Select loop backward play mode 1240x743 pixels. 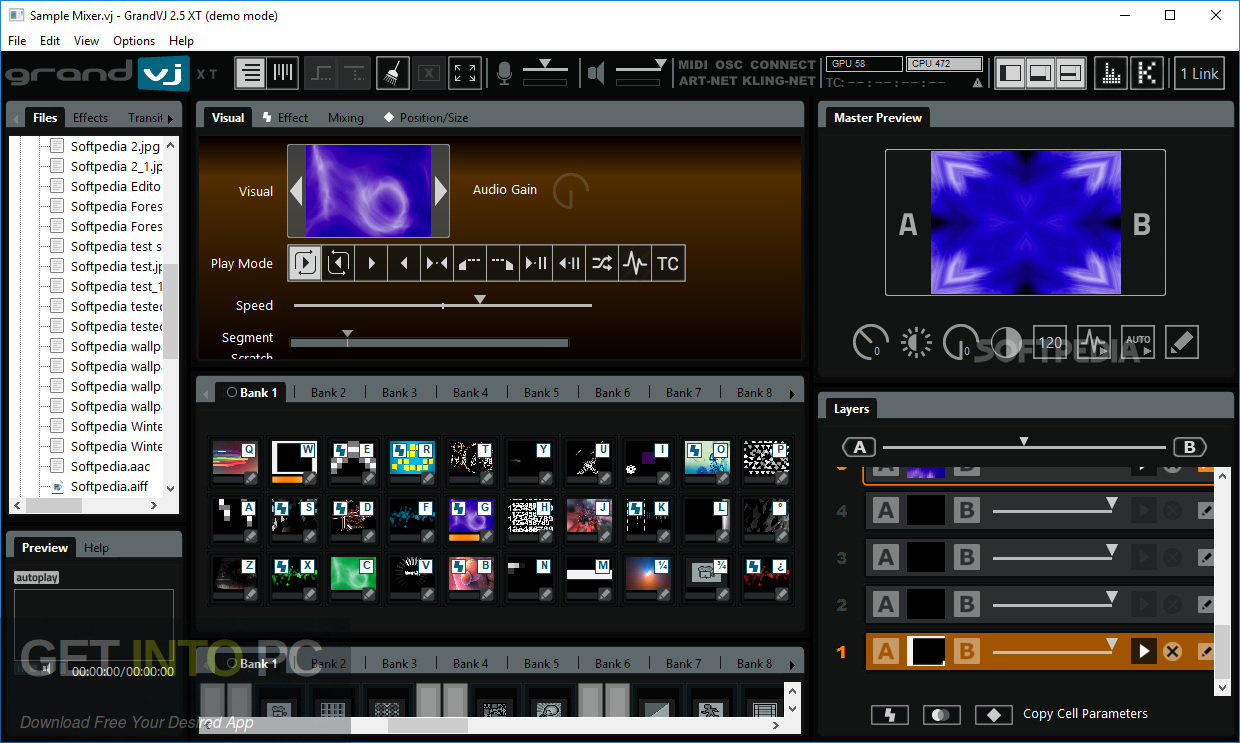338,264
